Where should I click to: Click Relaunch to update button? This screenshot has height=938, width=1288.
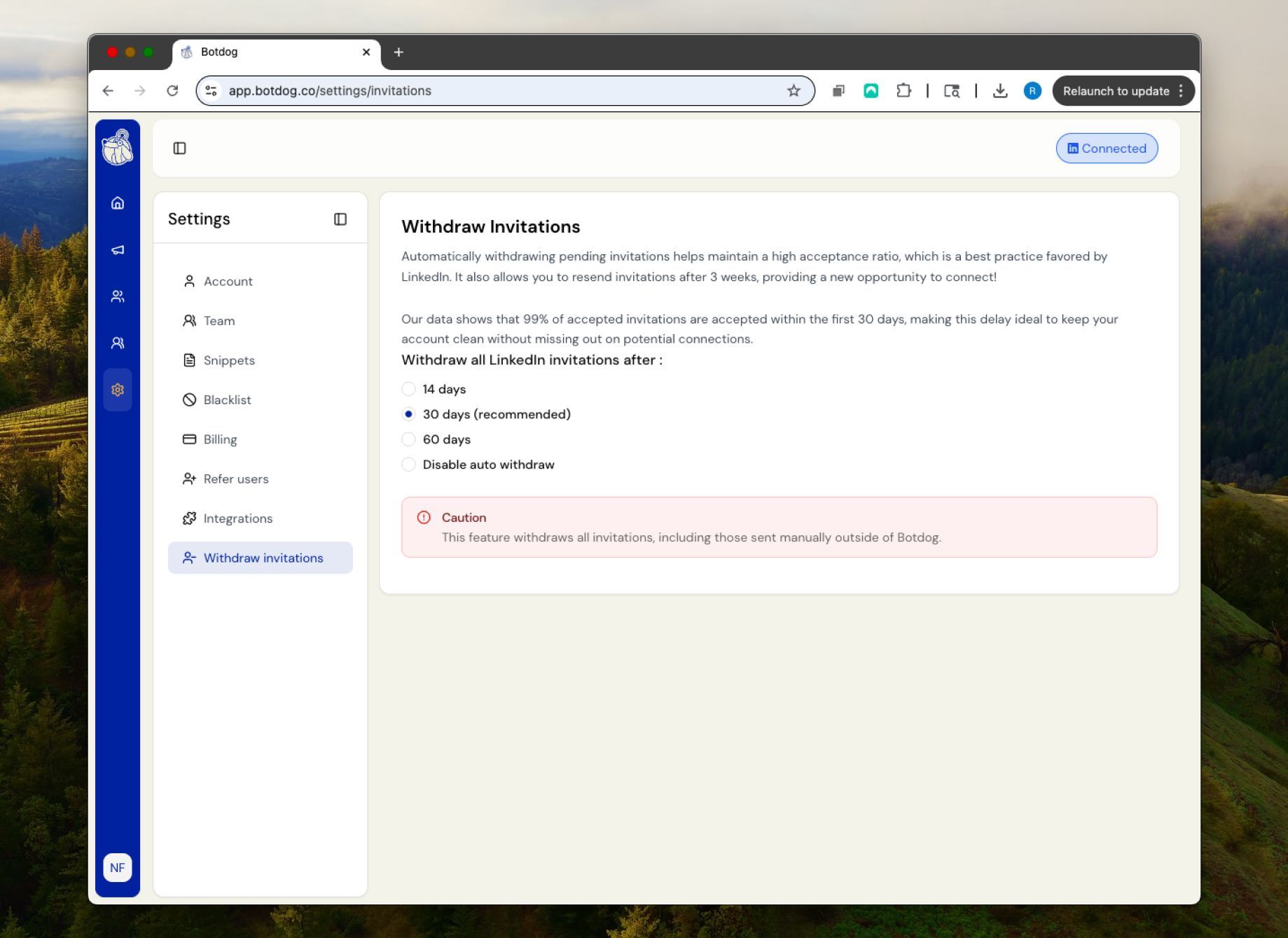(x=1115, y=91)
